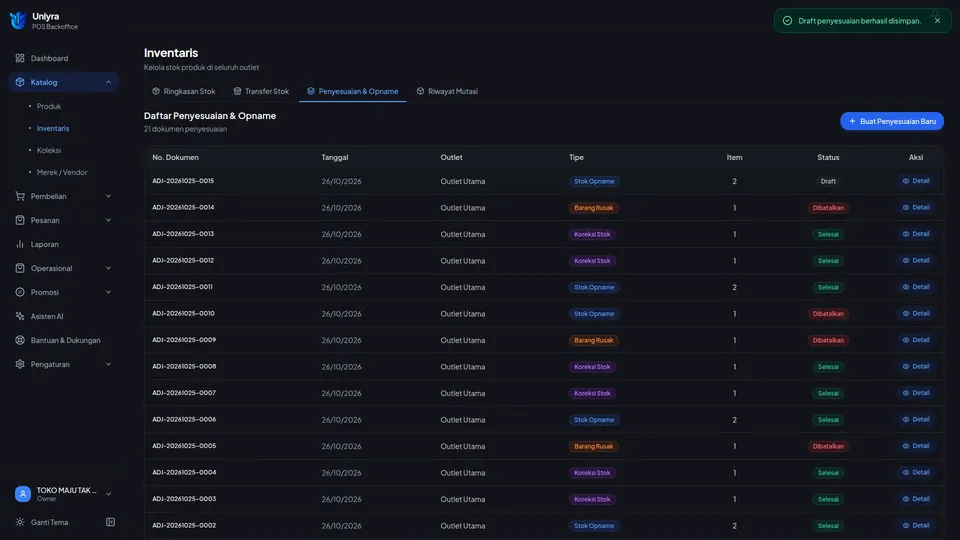Expand the Pembelian menu chevron
960x540 pixels.
108,197
